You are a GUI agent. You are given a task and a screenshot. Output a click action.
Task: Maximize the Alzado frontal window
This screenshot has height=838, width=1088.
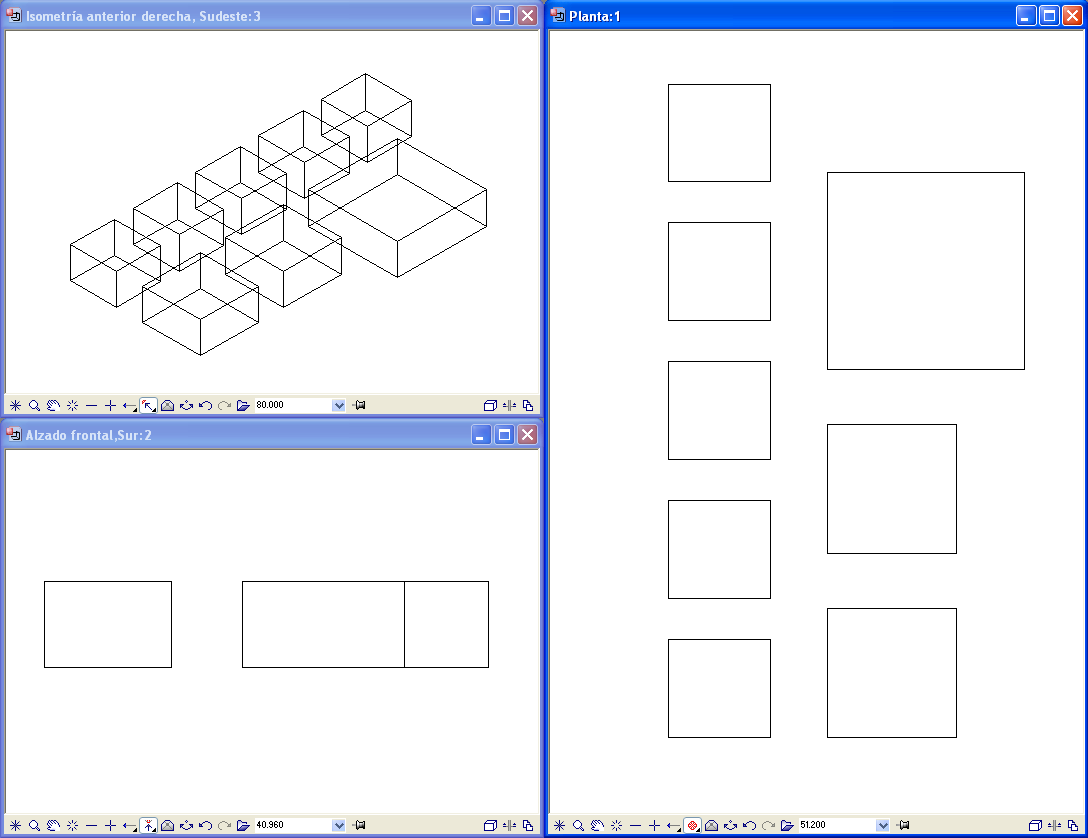[x=505, y=435]
